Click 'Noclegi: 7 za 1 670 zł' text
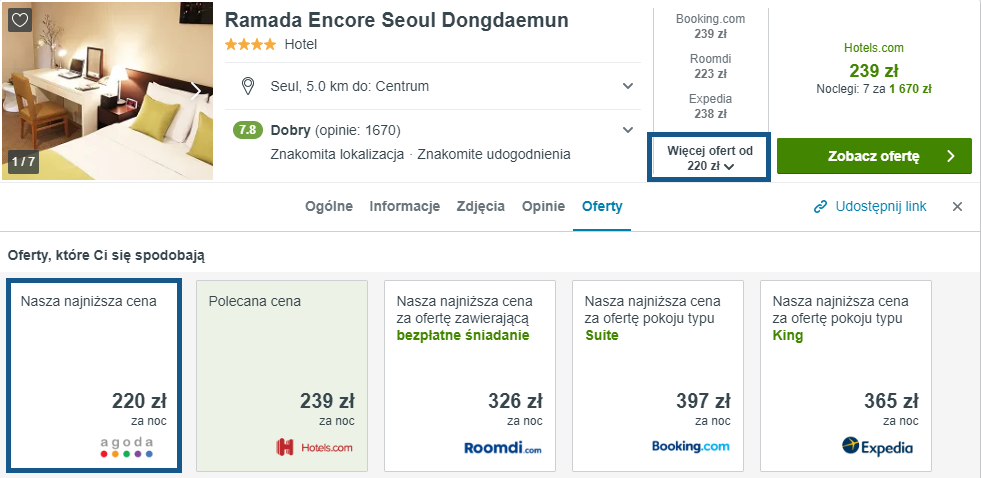The width and height of the screenshot is (981, 478). 873,89
